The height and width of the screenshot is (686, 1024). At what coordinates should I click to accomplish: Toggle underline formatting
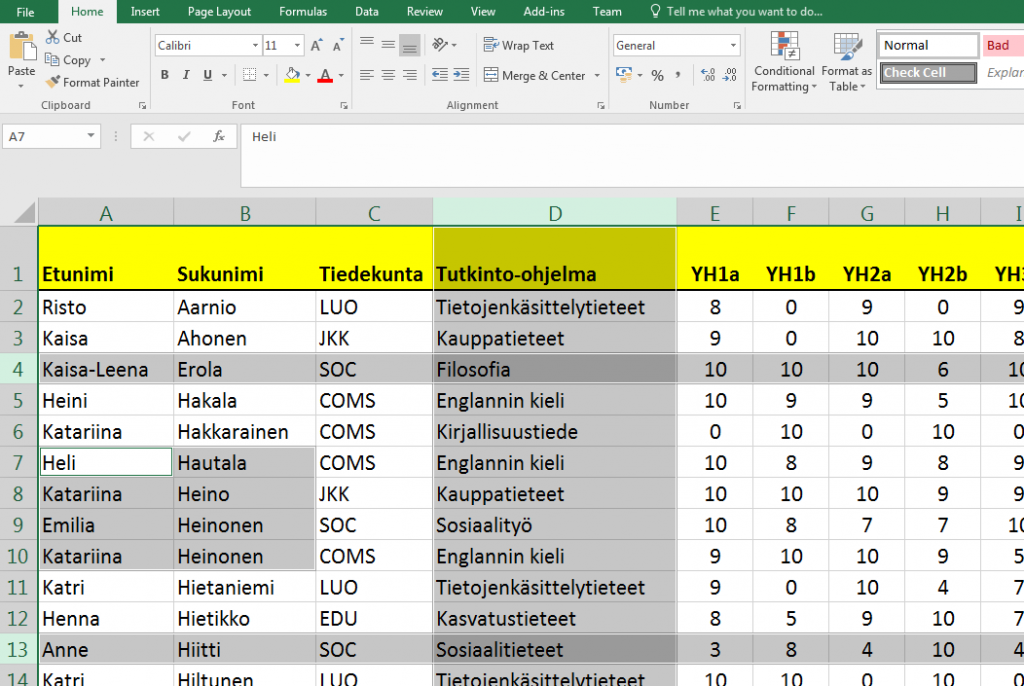(x=205, y=75)
